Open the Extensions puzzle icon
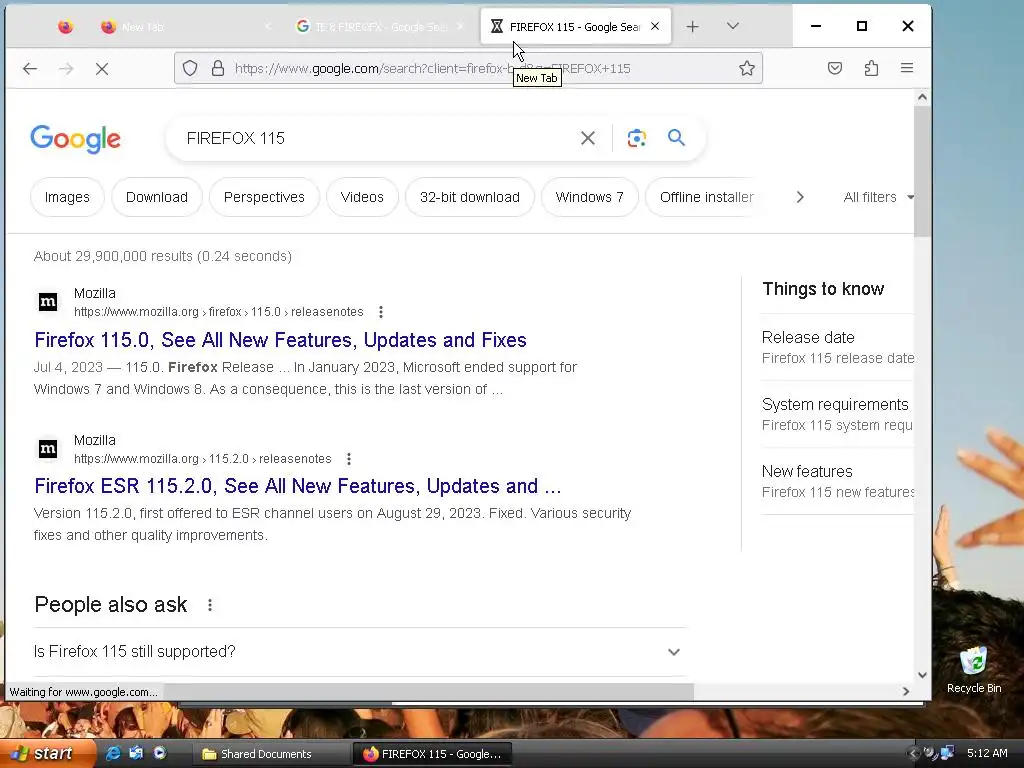The image size is (1024, 768). click(x=871, y=68)
